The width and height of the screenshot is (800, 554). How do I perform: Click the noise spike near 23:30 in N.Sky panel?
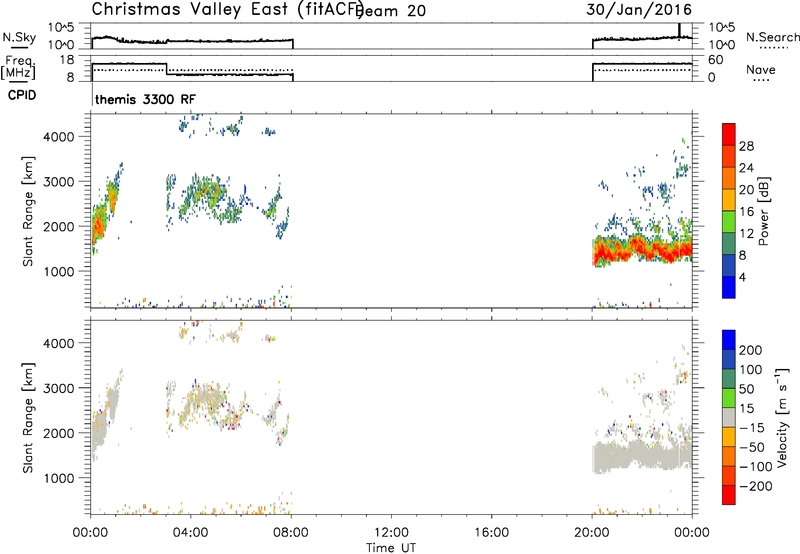pos(679,30)
